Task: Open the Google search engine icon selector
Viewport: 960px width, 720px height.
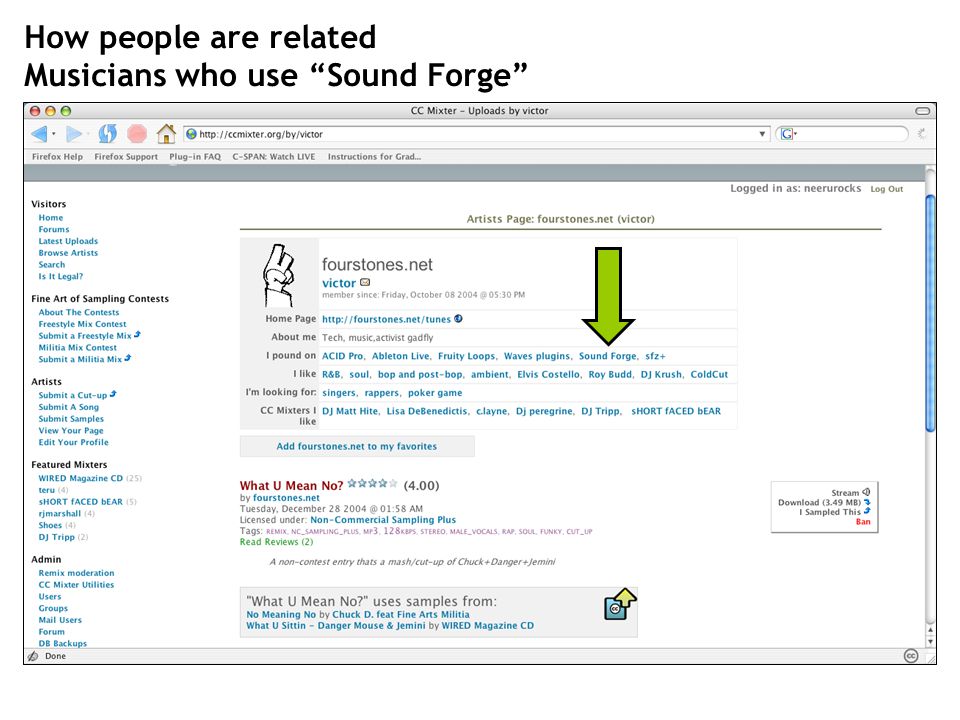Action: coord(788,133)
